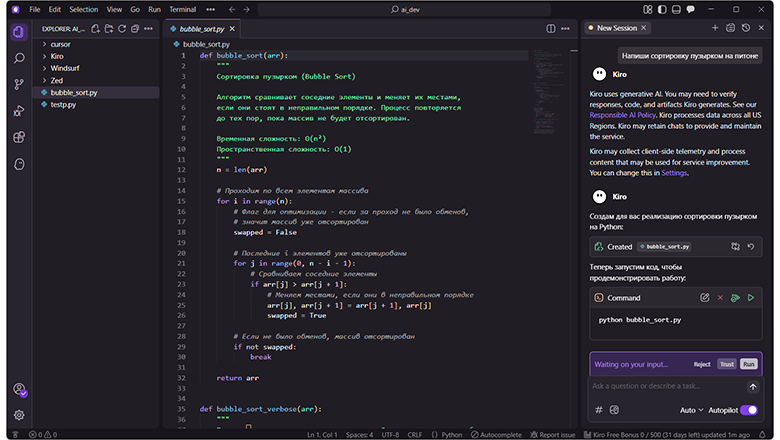Screen dimensions: 780x440
Task: Click the Reject button
Action: (x=702, y=365)
